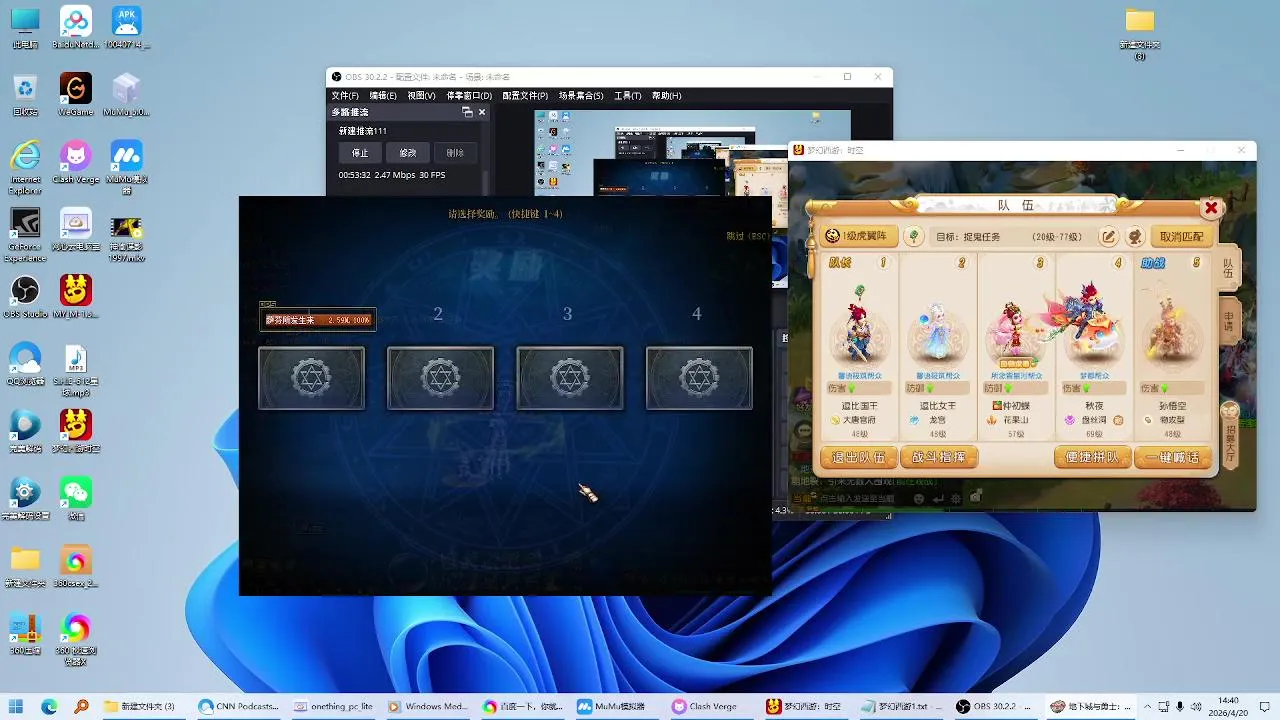The height and width of the screenshot is (720, 1280).
Task: Open OBS 工具(T) menu
Action: coord(628,96)
